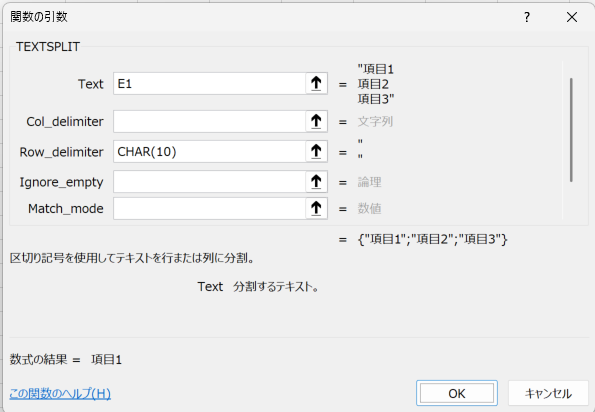Collapse dialog via Text field range selector
The height and width of the screenshot is (412, 595).
pos(316,83)
